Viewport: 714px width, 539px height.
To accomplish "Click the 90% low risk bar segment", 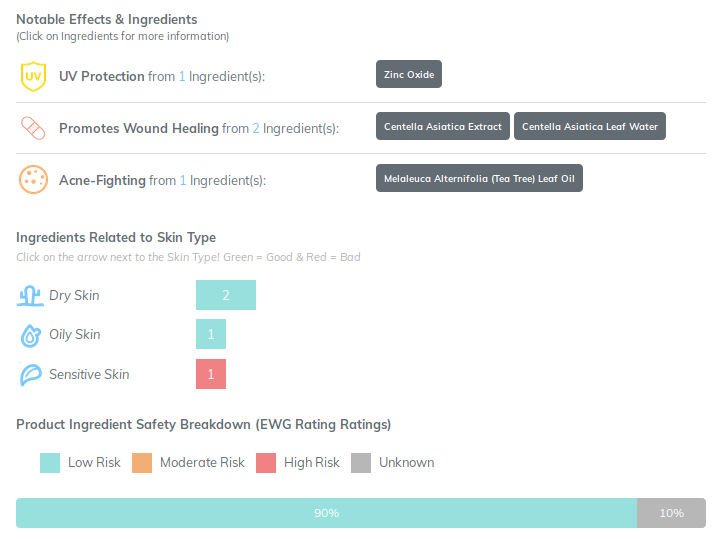I will click(326, 513).
